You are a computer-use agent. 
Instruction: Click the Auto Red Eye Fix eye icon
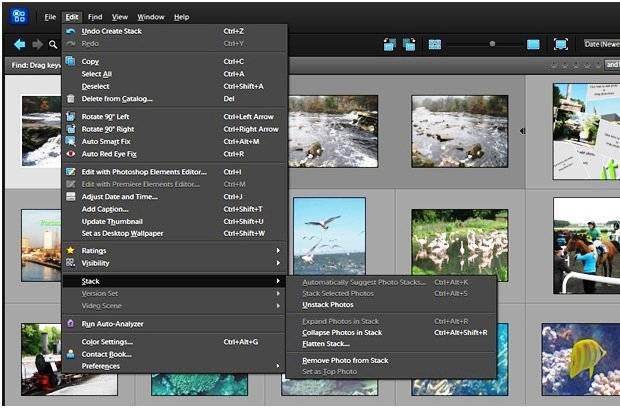tap(70, 154)
